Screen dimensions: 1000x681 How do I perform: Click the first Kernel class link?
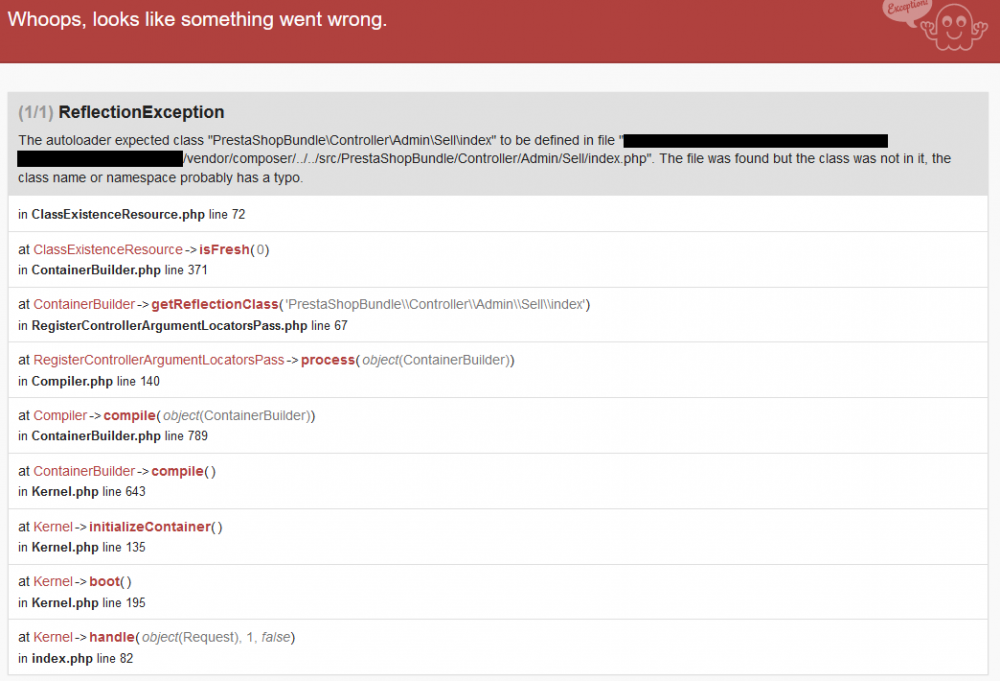click(52, 526)
